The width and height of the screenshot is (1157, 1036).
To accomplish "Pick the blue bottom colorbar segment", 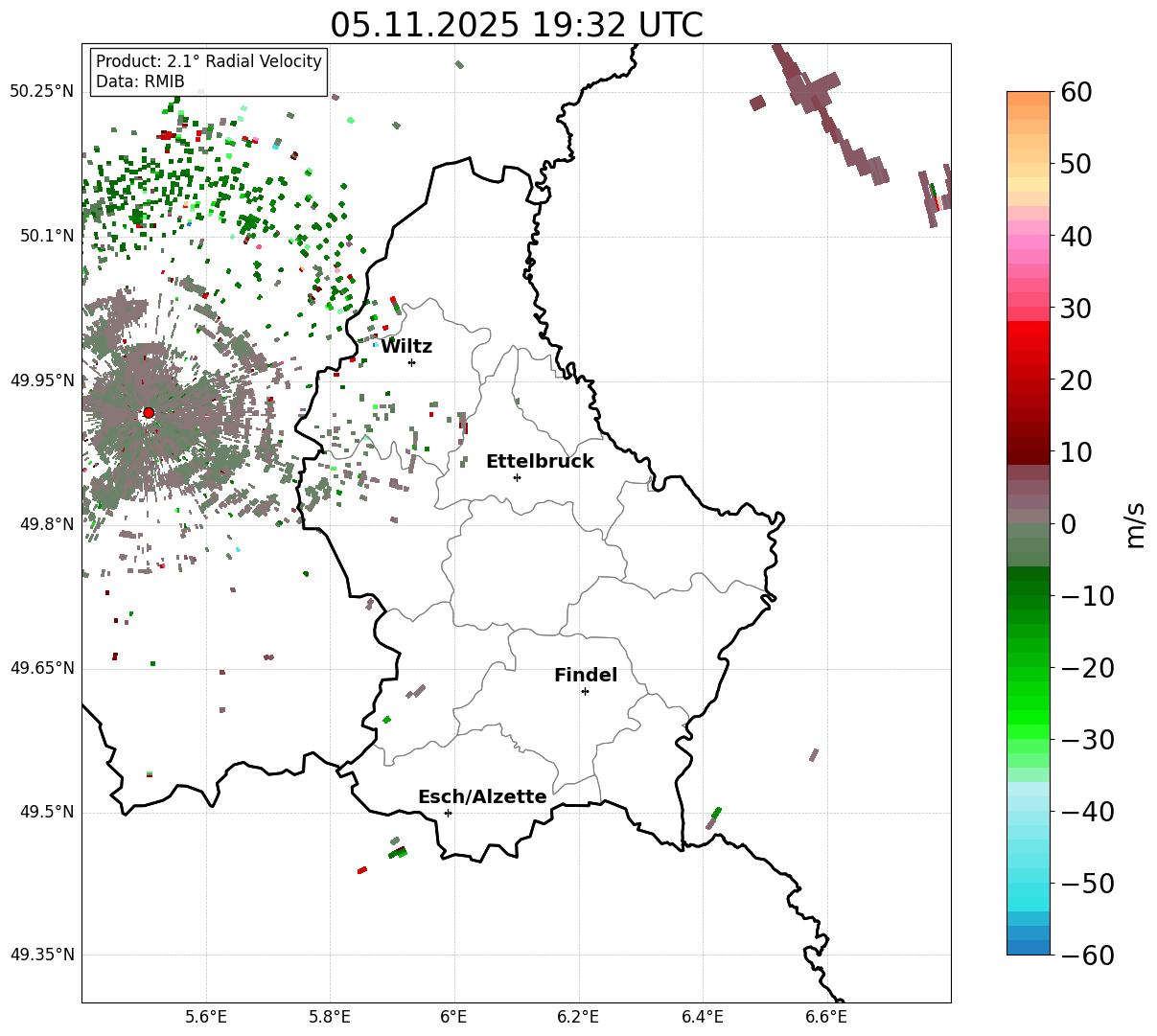I will click(x=1029, y=947).
